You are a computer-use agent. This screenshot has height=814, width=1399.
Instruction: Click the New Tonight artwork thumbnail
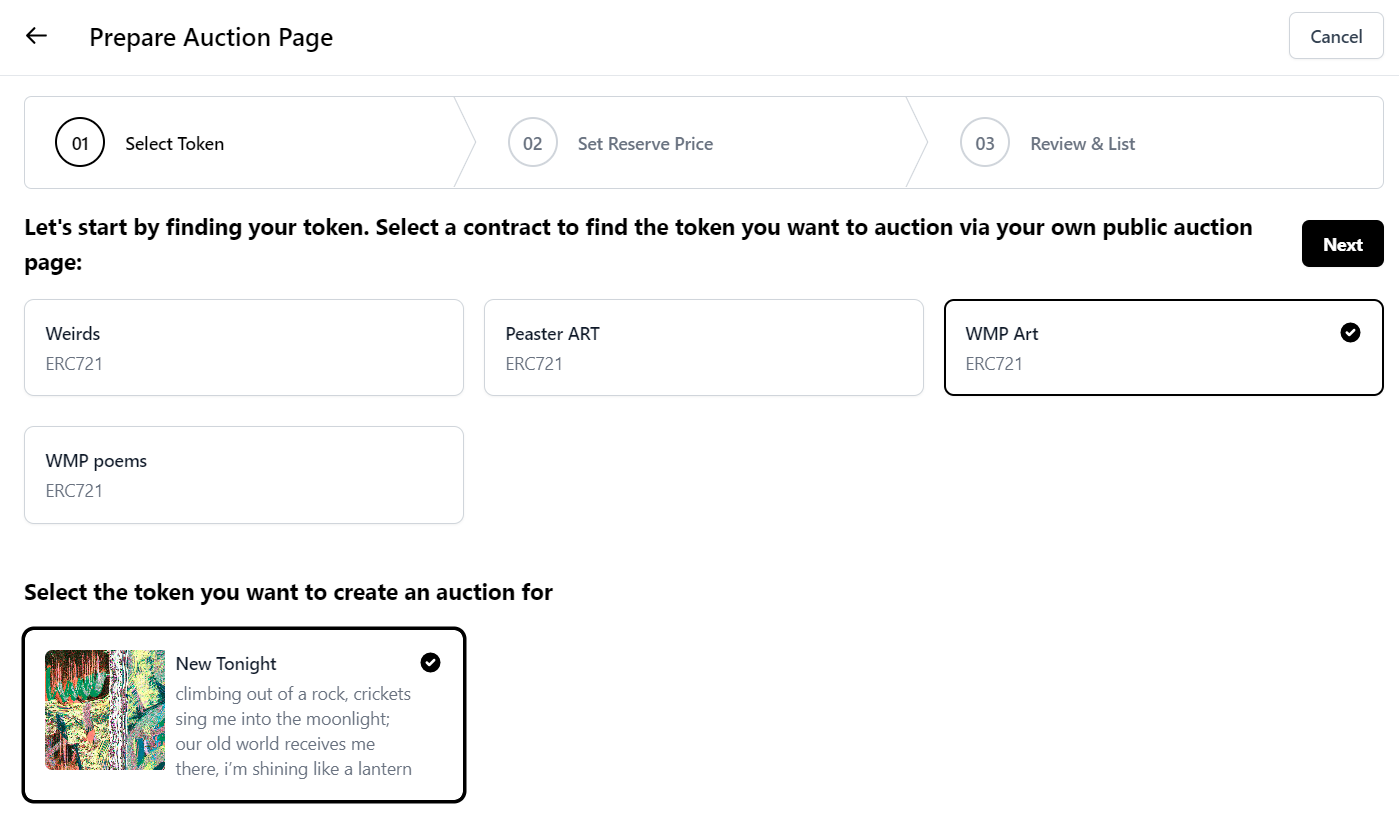[x=105, y=710]
